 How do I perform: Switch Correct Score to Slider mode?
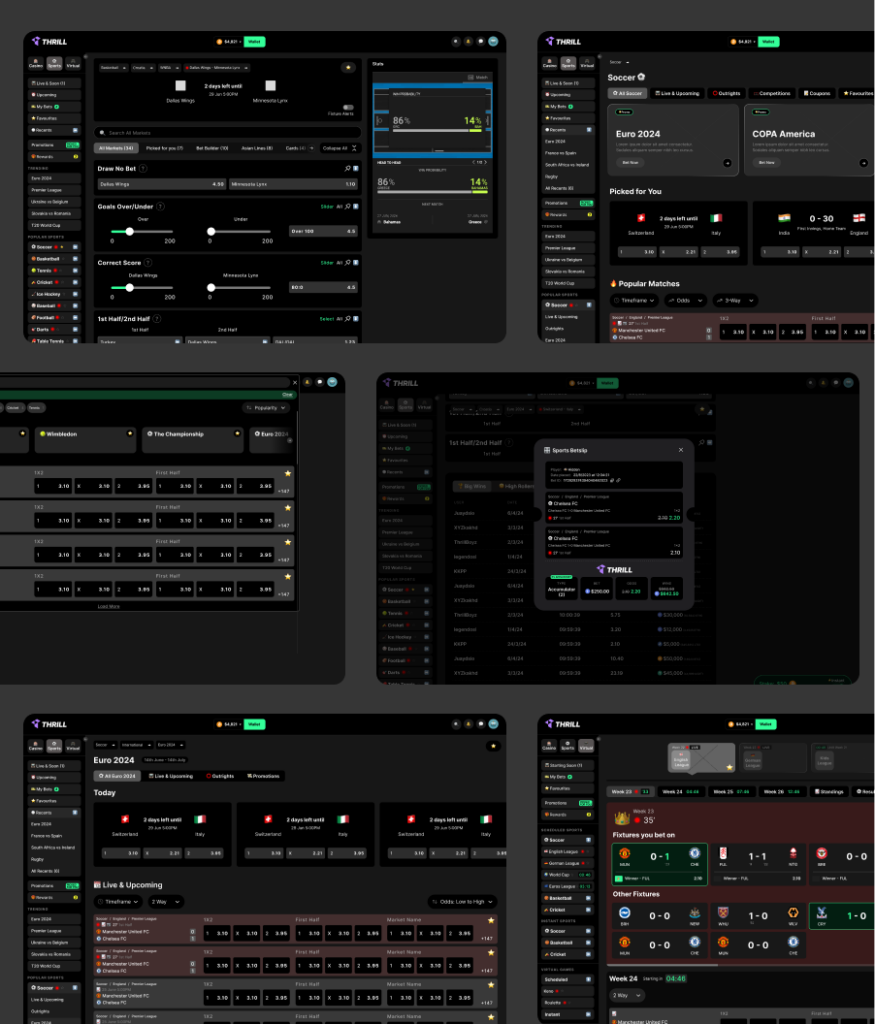(x=327, y=263)
